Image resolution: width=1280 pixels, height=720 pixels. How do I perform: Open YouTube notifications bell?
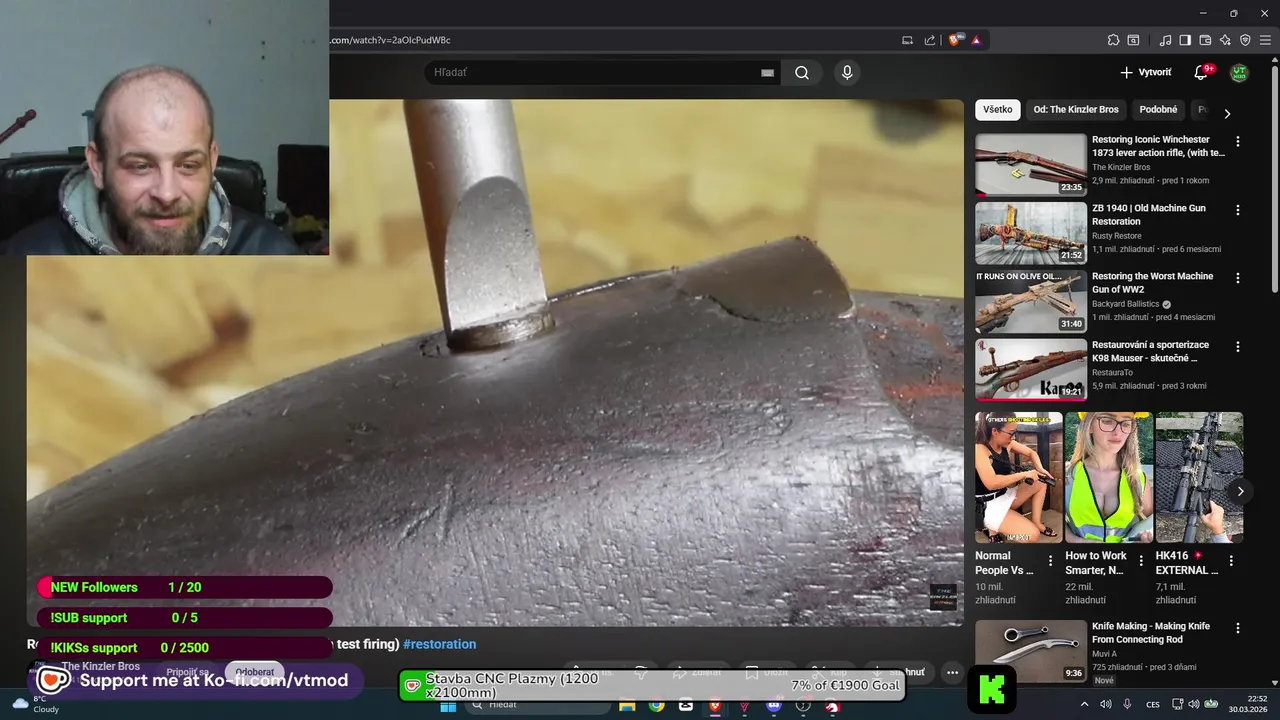[1201, 72]
